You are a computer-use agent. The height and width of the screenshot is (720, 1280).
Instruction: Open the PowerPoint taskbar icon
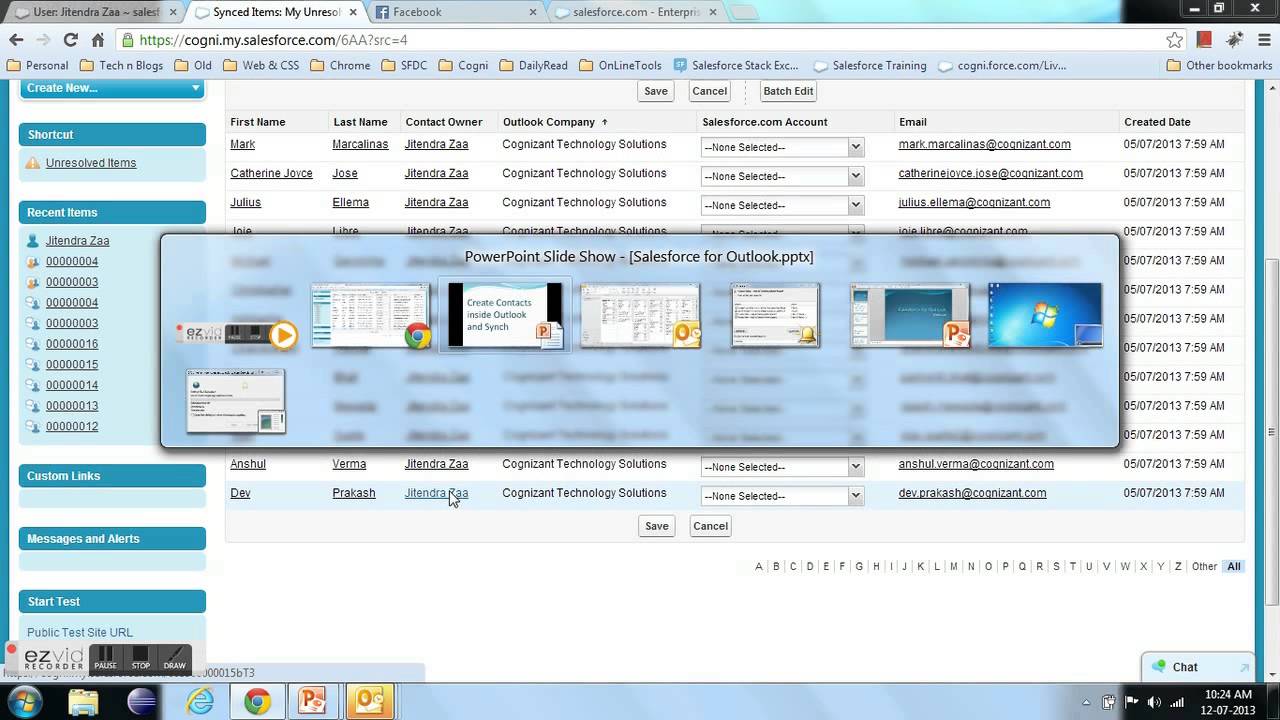click(312, 702)
